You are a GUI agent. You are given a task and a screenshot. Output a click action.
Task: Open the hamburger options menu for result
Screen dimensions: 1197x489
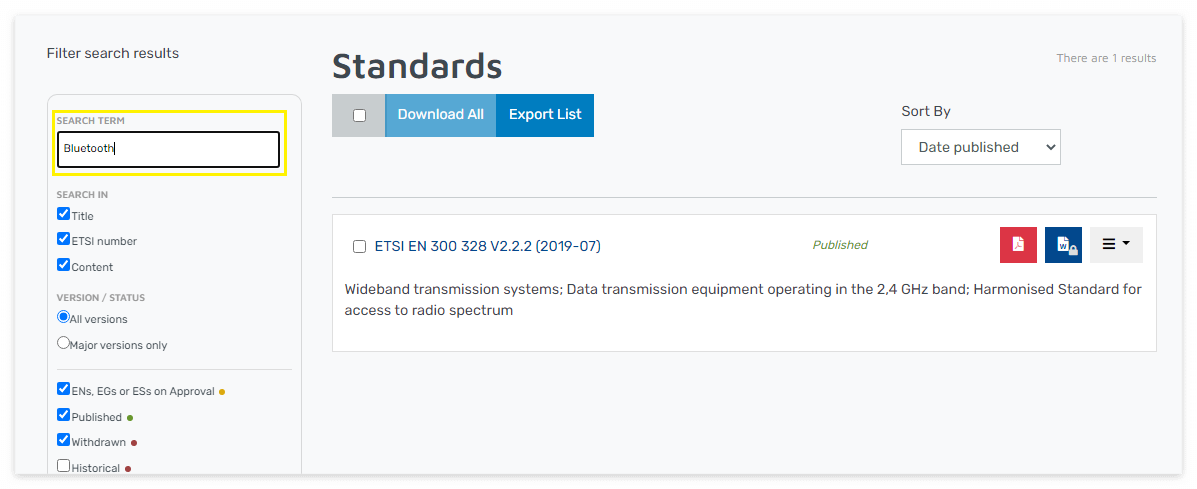pos(1116,245)
